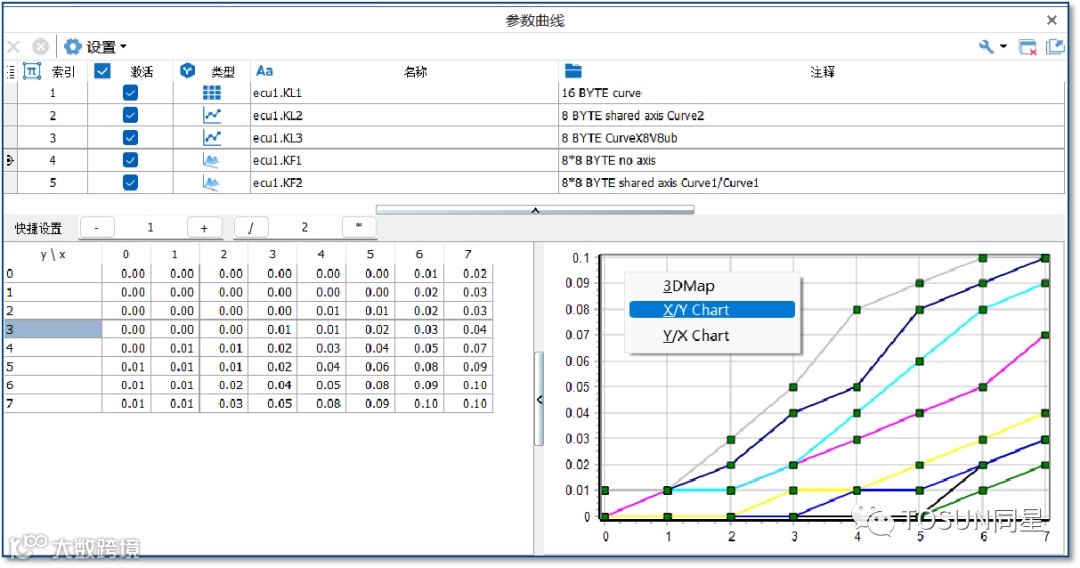This screenshot has width=1080, height=568.
Task: Toggle the activation checkbox for ecu1.KF2
Action: [130, 182]
